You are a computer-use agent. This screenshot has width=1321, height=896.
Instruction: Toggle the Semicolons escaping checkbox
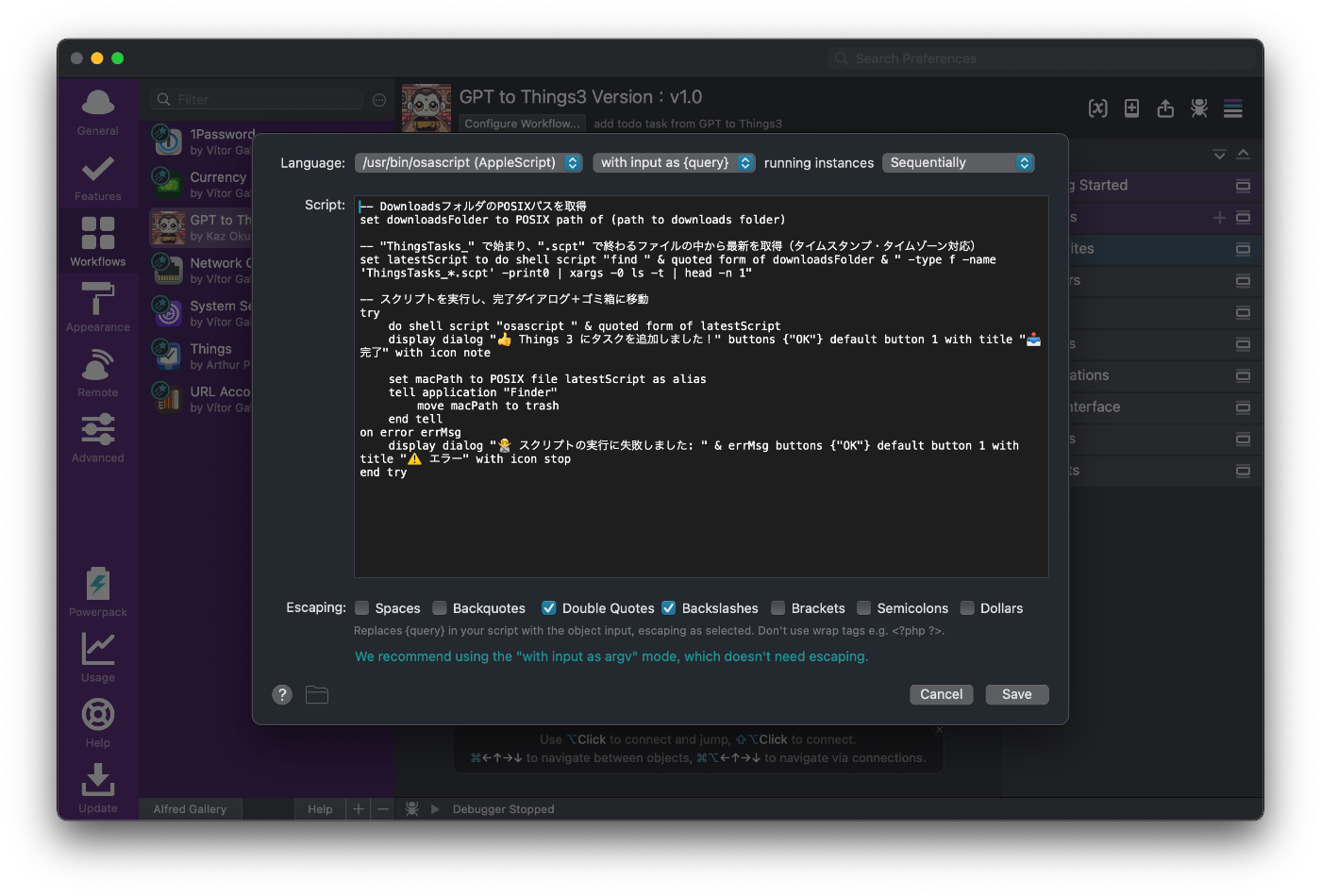pyautogui.click(x=864, y=608)
